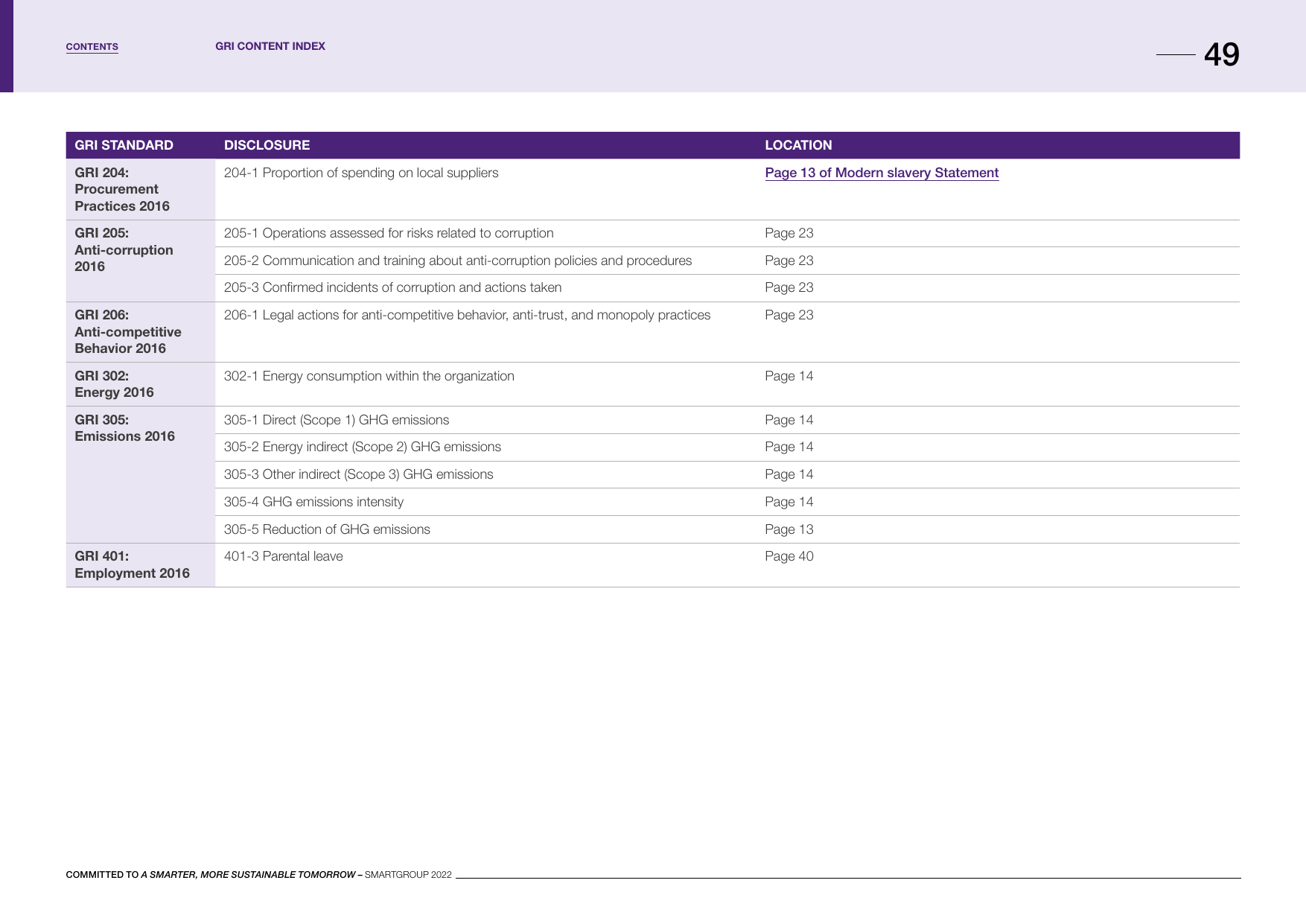Click the page number 49

tap(1221, 54)
